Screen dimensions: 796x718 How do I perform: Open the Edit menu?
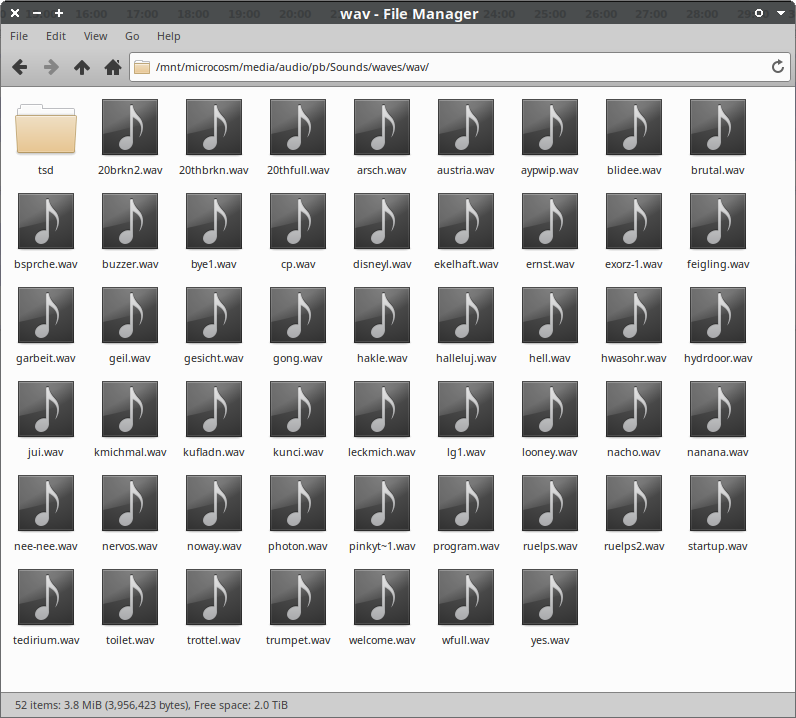pyautogui.click(x=56, y=36)
